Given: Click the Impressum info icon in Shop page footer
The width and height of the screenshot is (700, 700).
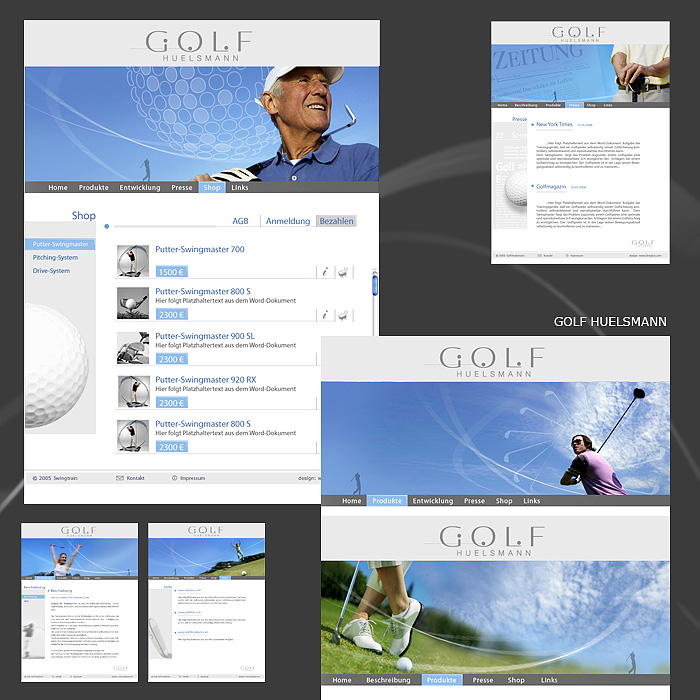Looking at the screenshot, I should (175, 478).
